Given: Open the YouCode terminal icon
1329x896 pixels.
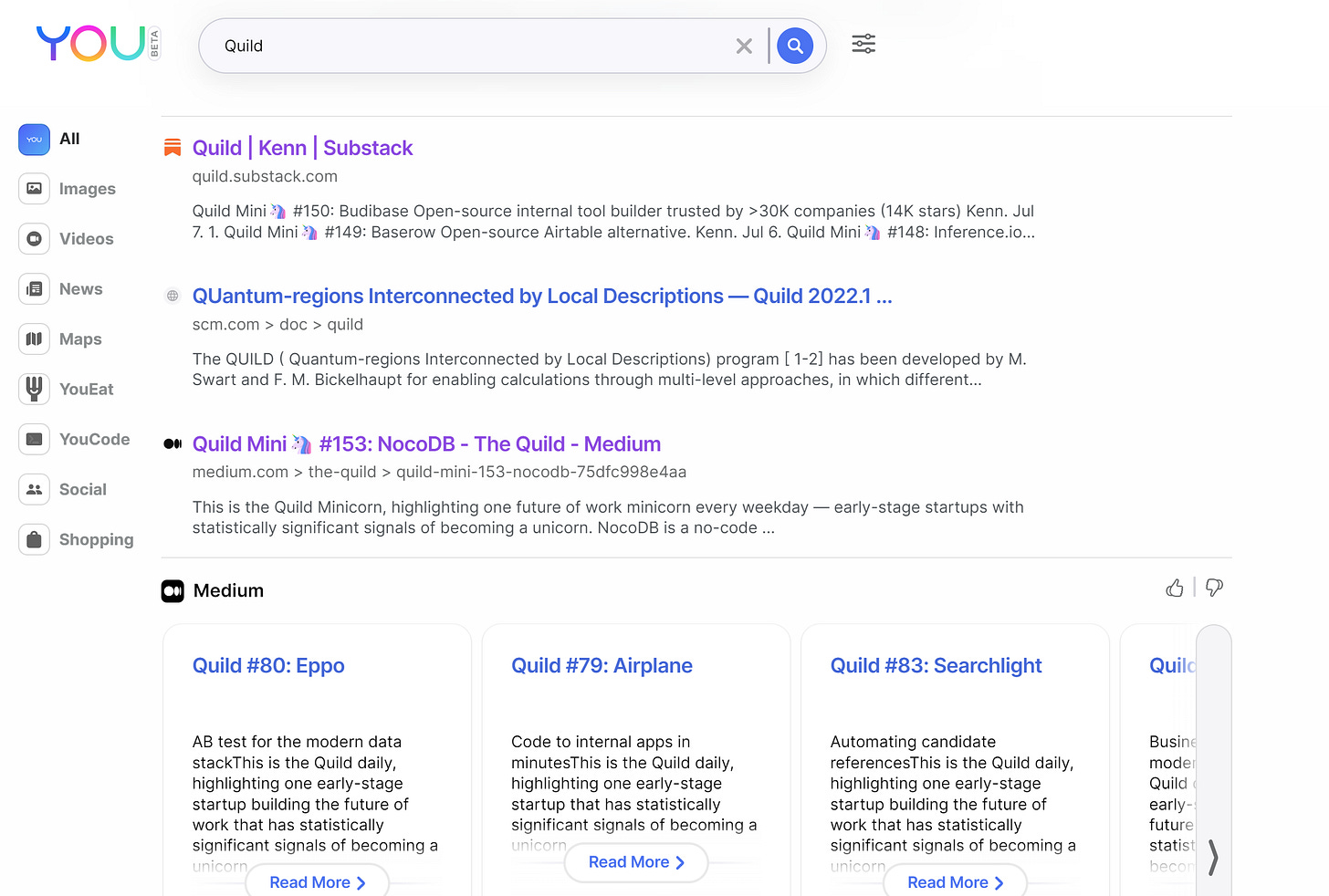Looking at the screenshot, I should (x=34, y=440).
